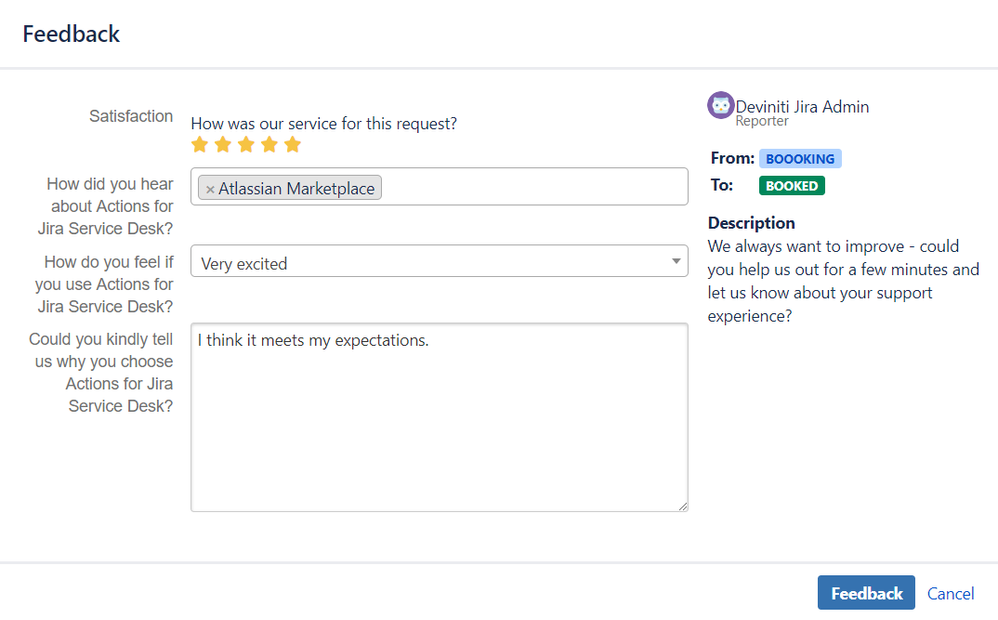Give a five-star rating with the last star
The height and width of the screenshot is (620, 998).
(x=292, y=144)
